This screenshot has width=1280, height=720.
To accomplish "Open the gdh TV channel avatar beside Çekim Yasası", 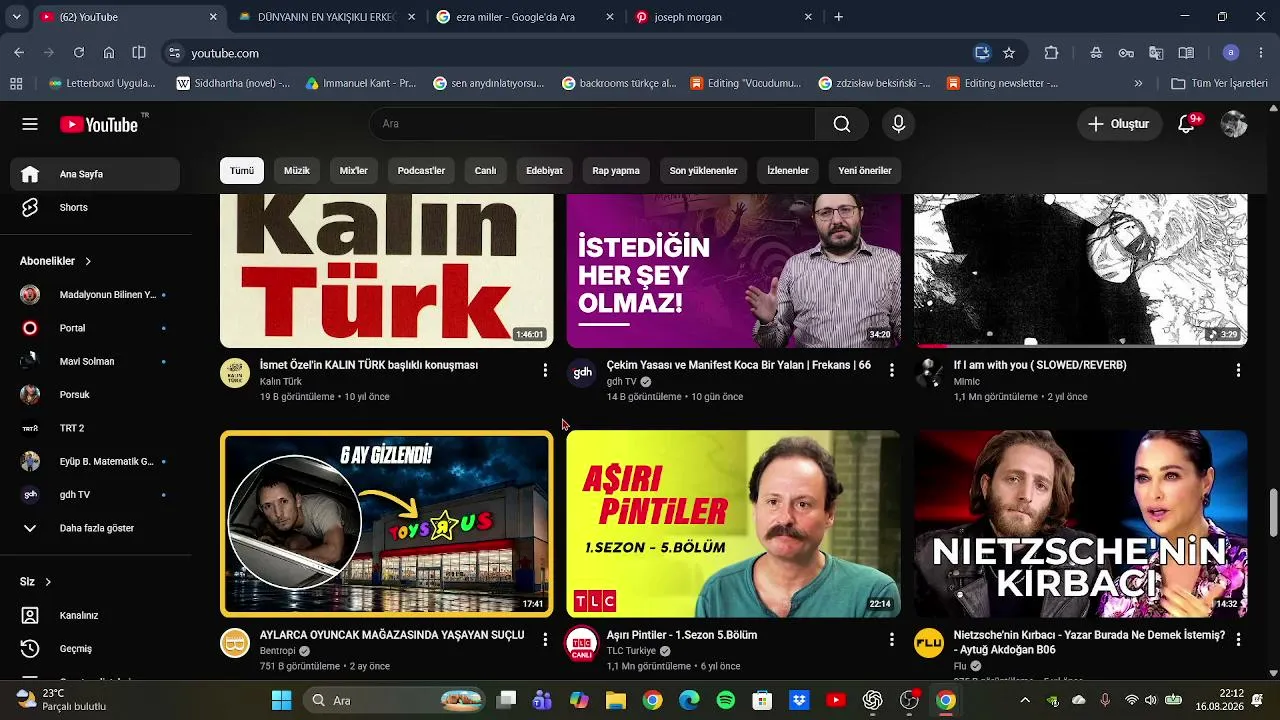I will [582, 373].
